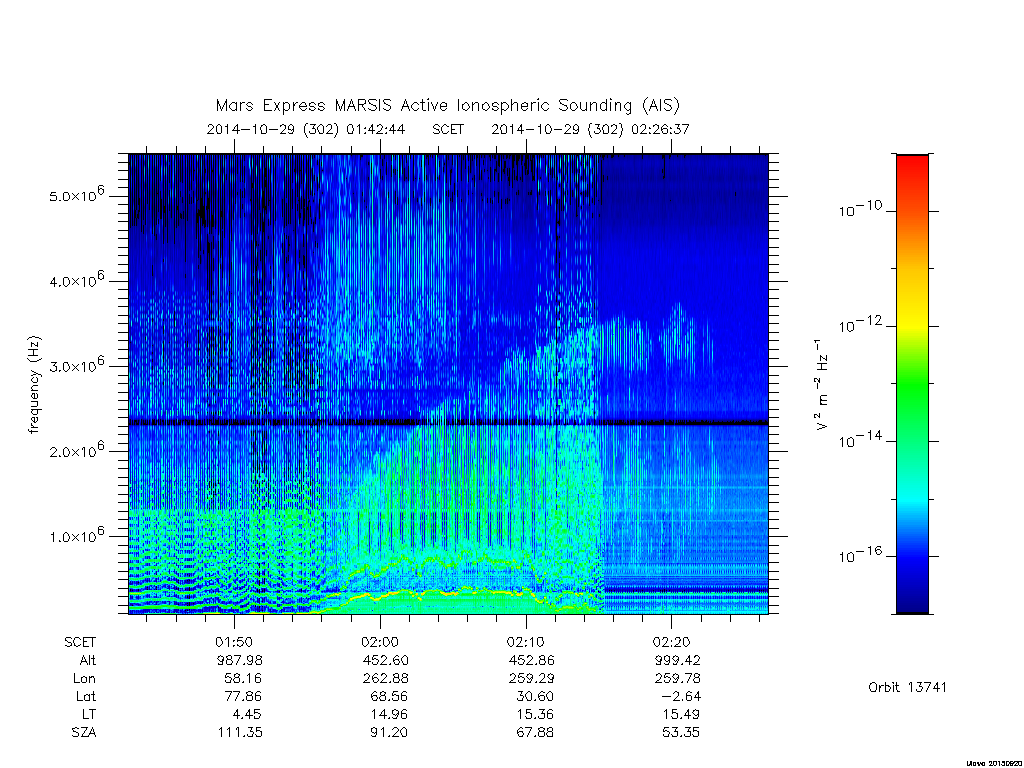This screenshot has width=1024, height=768.
Task: Click the frequency (Hz) axis title
Action: click(x=34, y=385)
